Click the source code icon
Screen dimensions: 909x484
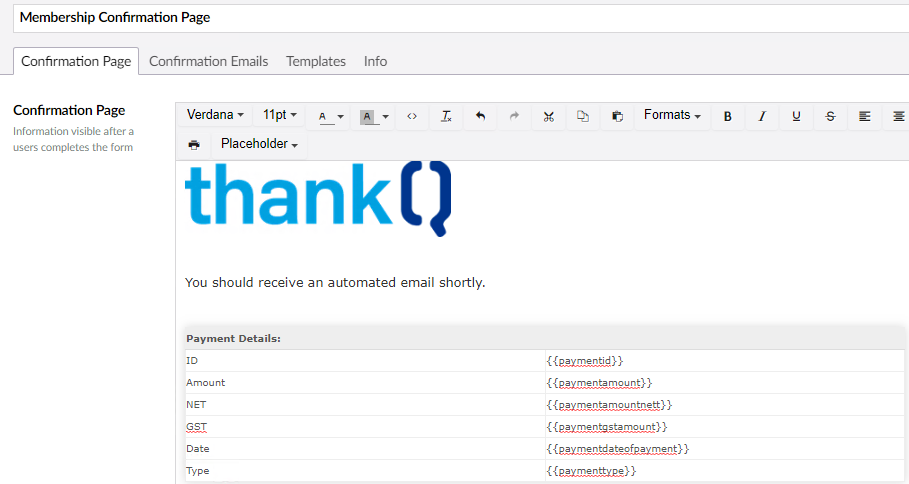[412, 117]
